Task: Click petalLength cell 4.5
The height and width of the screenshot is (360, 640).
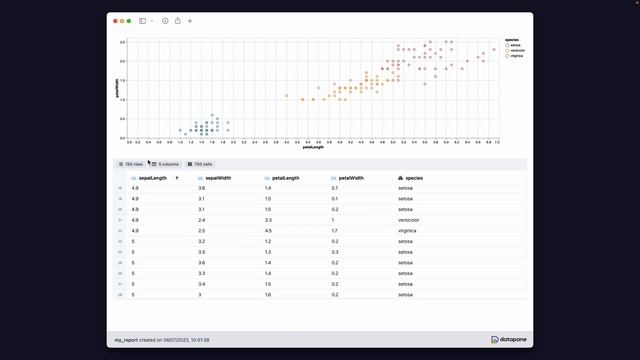Action: (x=268, y=231)
